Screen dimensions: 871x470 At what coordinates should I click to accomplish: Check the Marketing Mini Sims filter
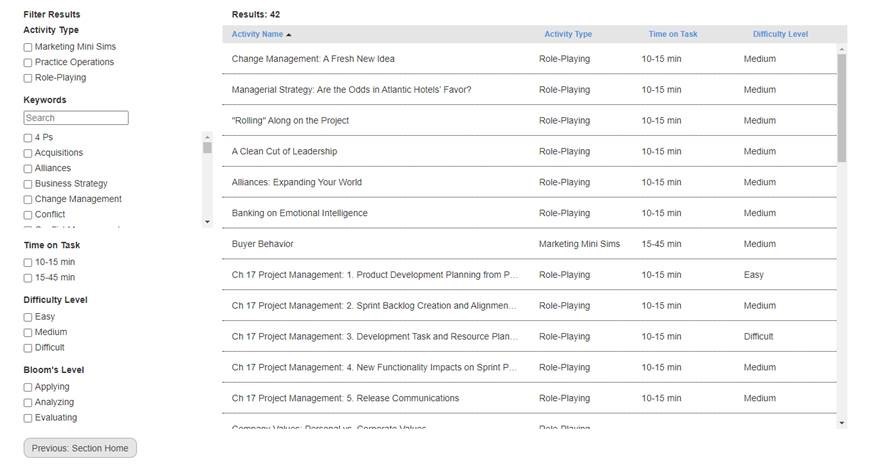coord(28,47)
